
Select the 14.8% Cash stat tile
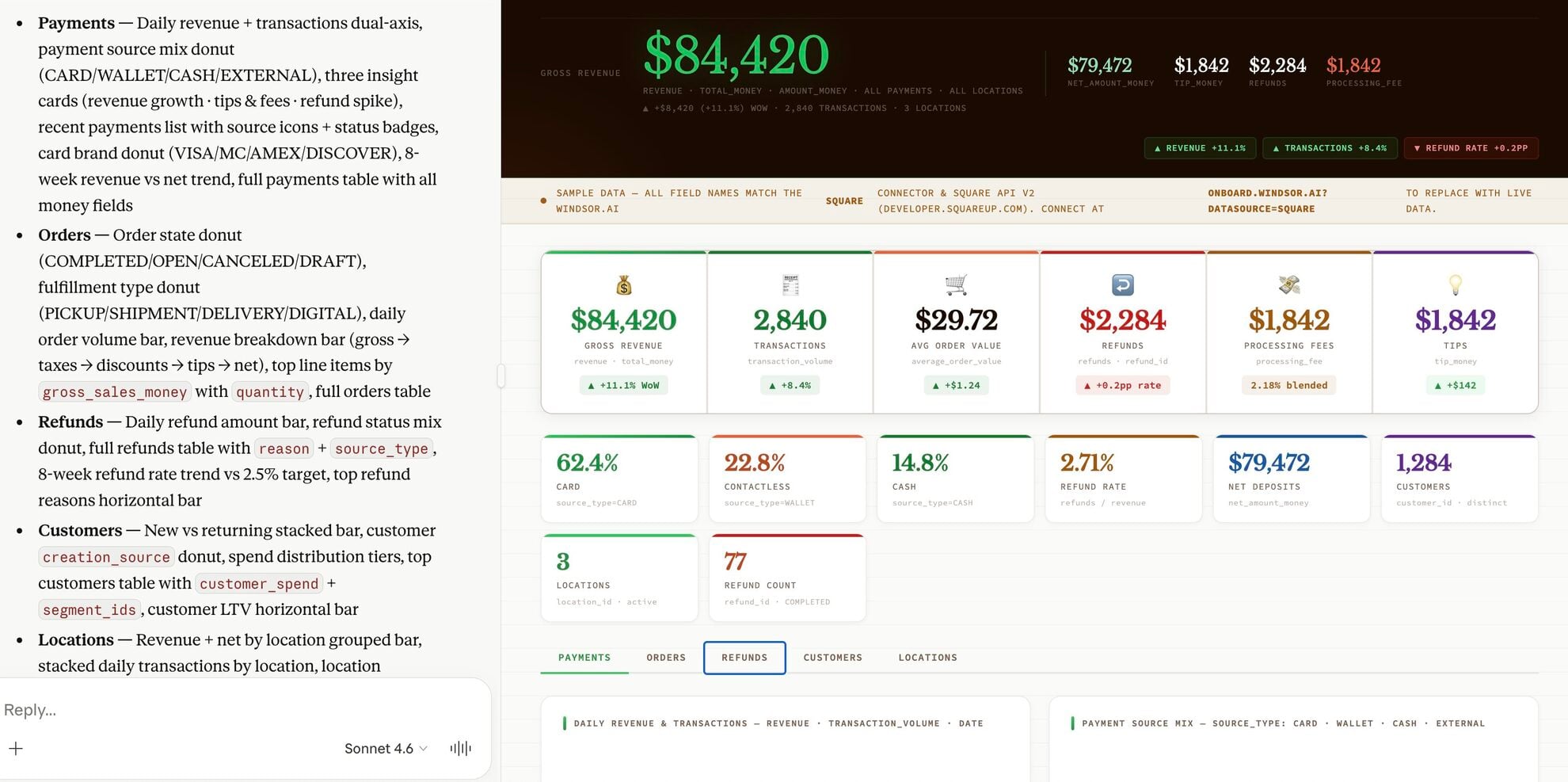[x=955, y=479]
